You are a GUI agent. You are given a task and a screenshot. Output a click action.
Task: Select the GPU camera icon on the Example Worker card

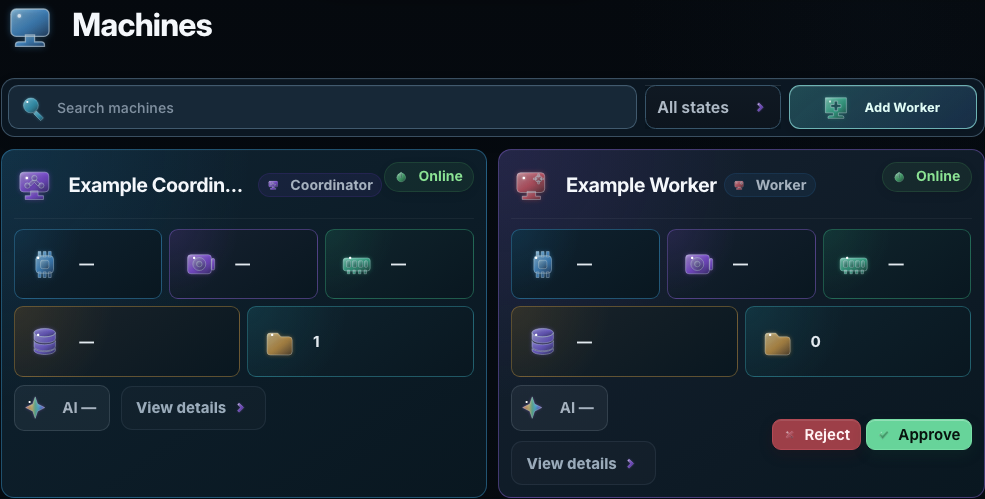pyautogui.click(x=699, y=264)
